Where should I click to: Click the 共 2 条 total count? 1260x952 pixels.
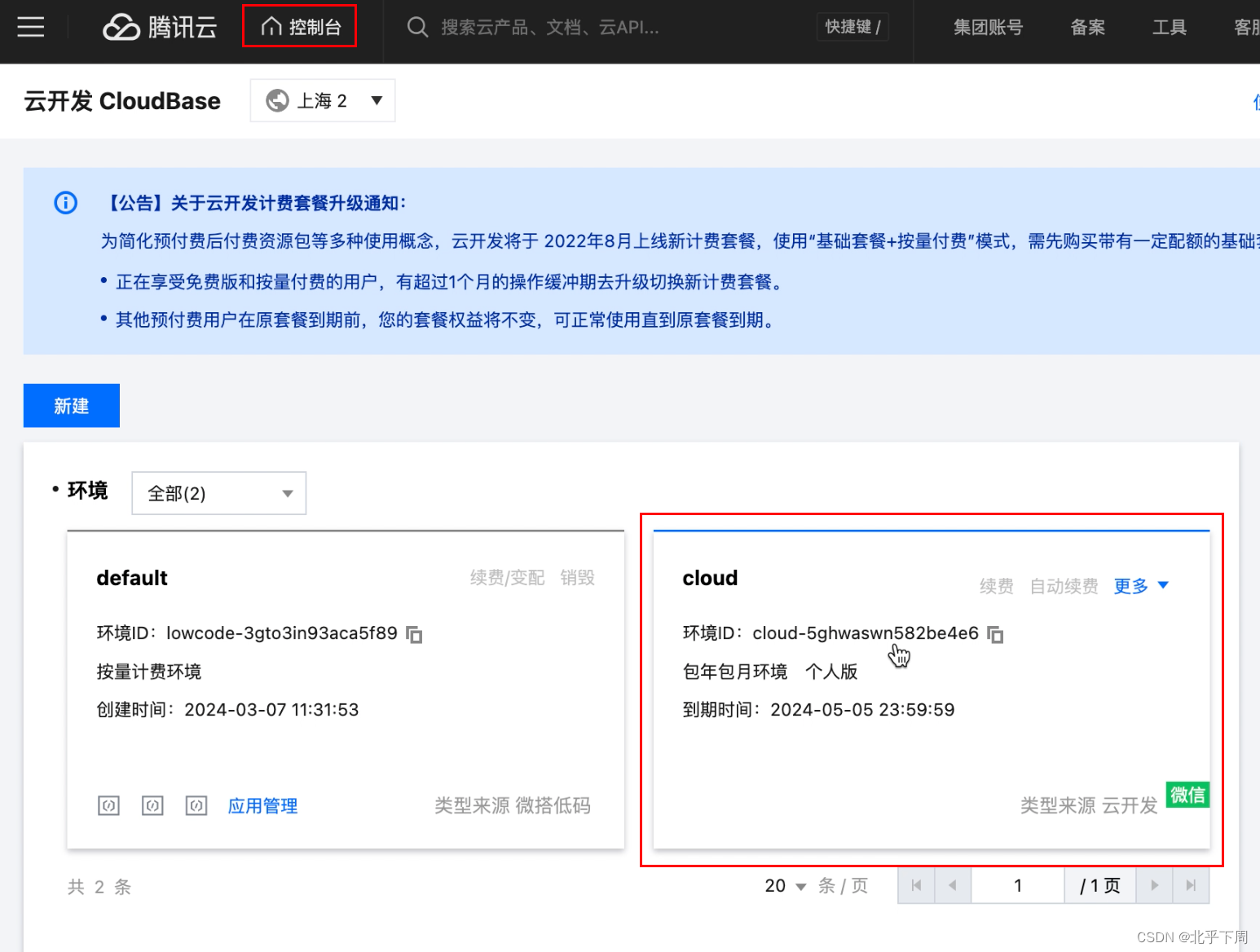click(99, 887)
